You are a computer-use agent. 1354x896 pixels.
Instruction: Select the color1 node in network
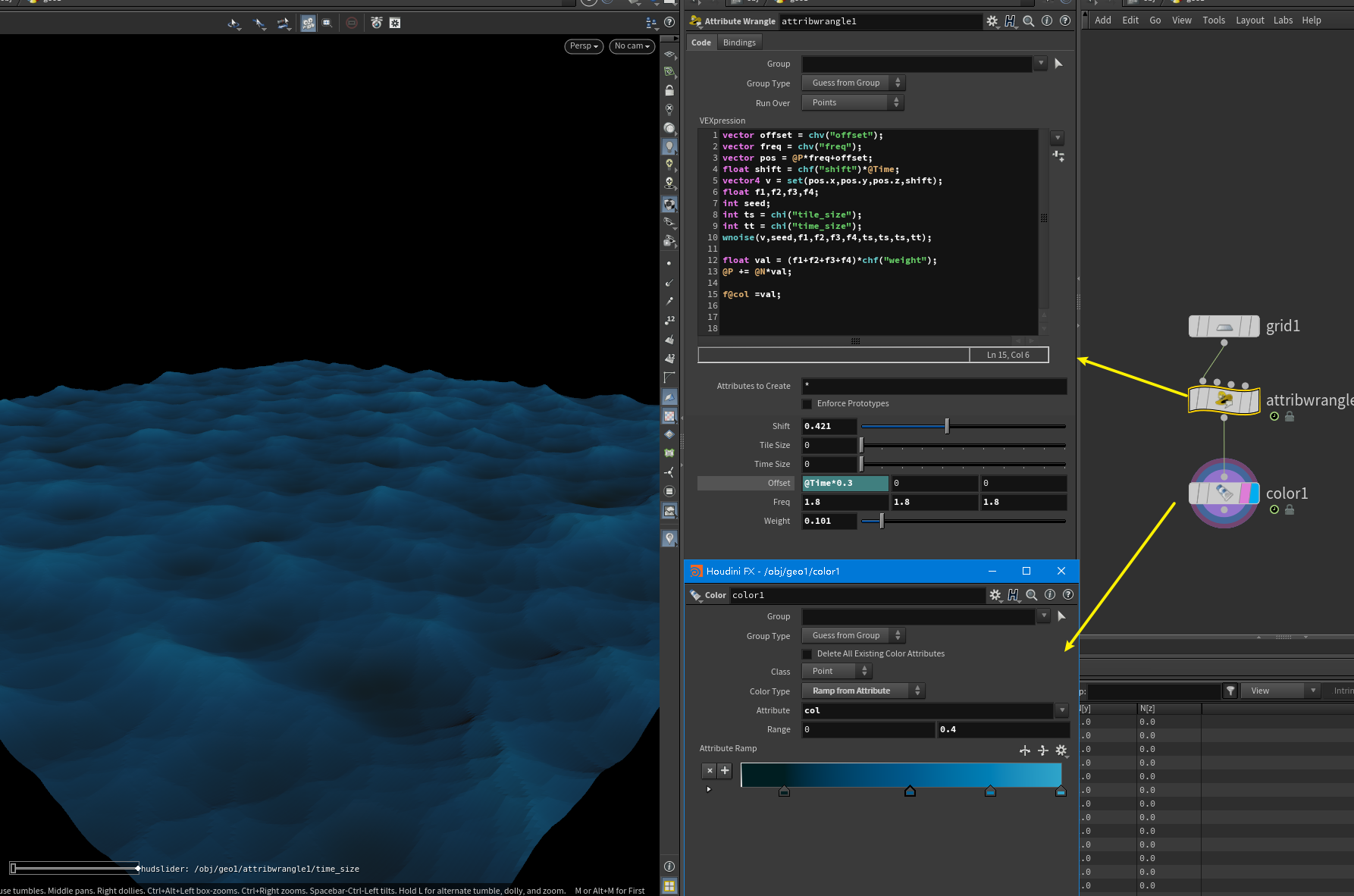1224,493
